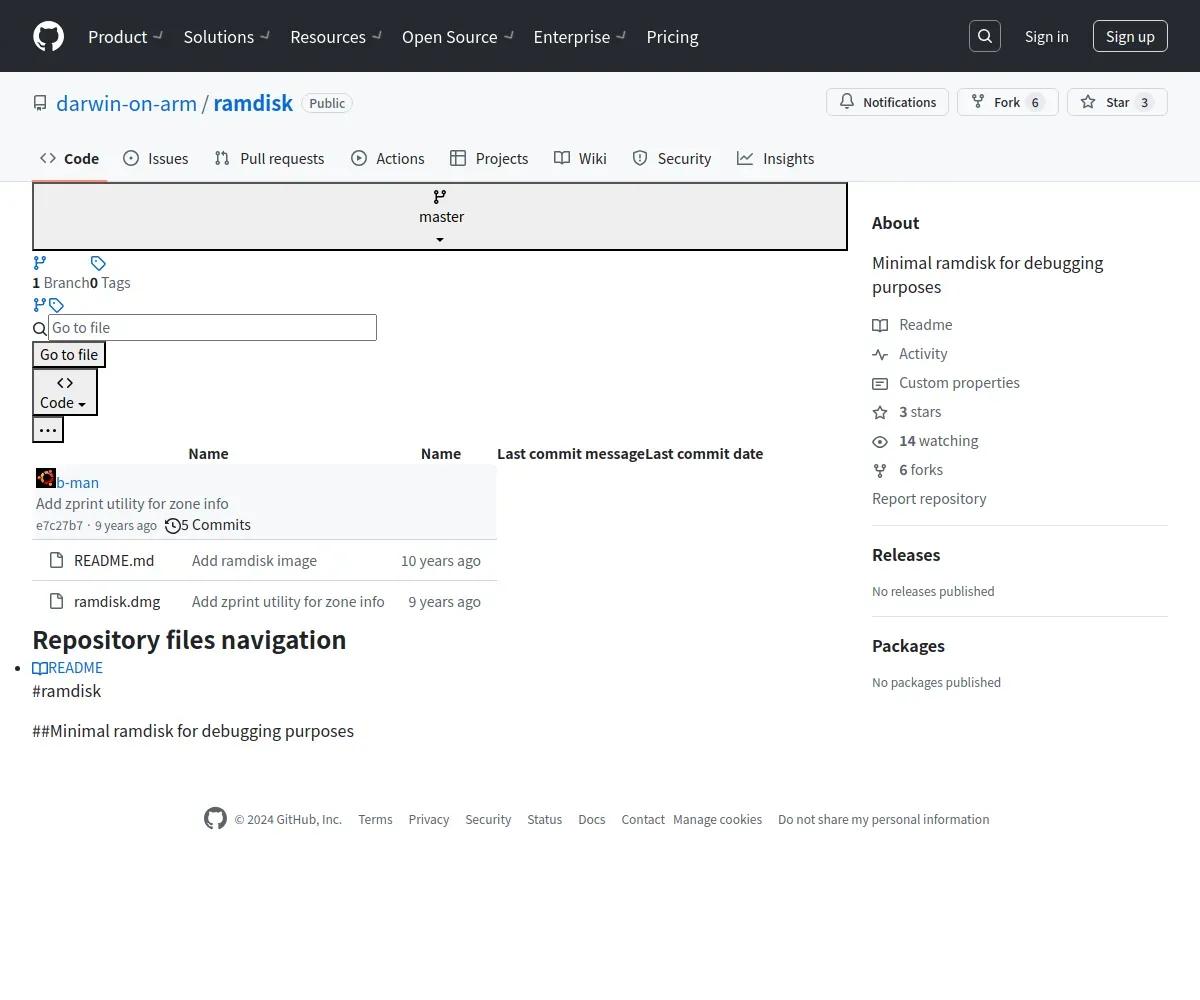This screenshot has width=1200, height=1000.
Task: Open the Releases heading link
Action: (x=906, y=555)
